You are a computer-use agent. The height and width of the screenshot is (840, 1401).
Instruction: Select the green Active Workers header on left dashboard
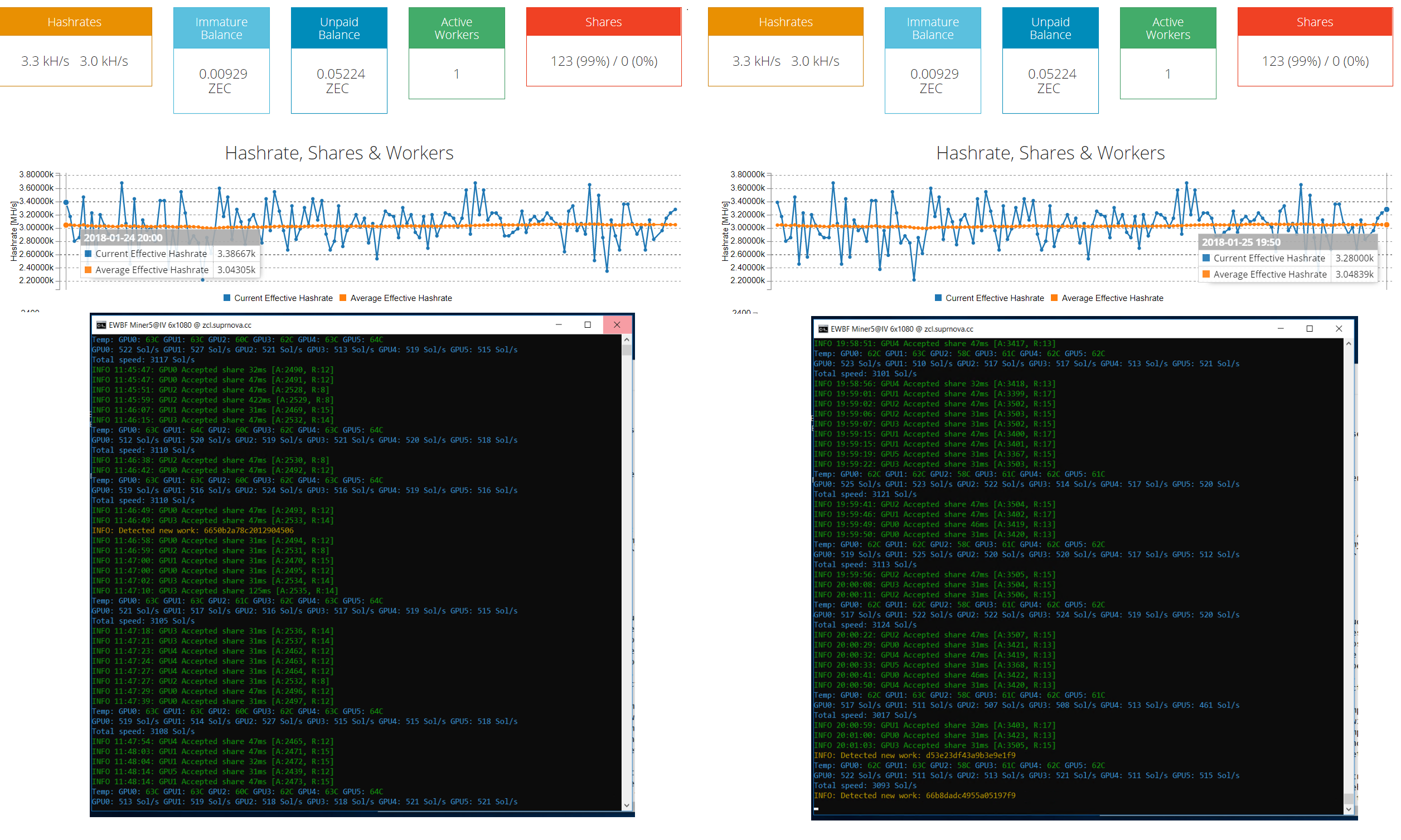point(457,28)
